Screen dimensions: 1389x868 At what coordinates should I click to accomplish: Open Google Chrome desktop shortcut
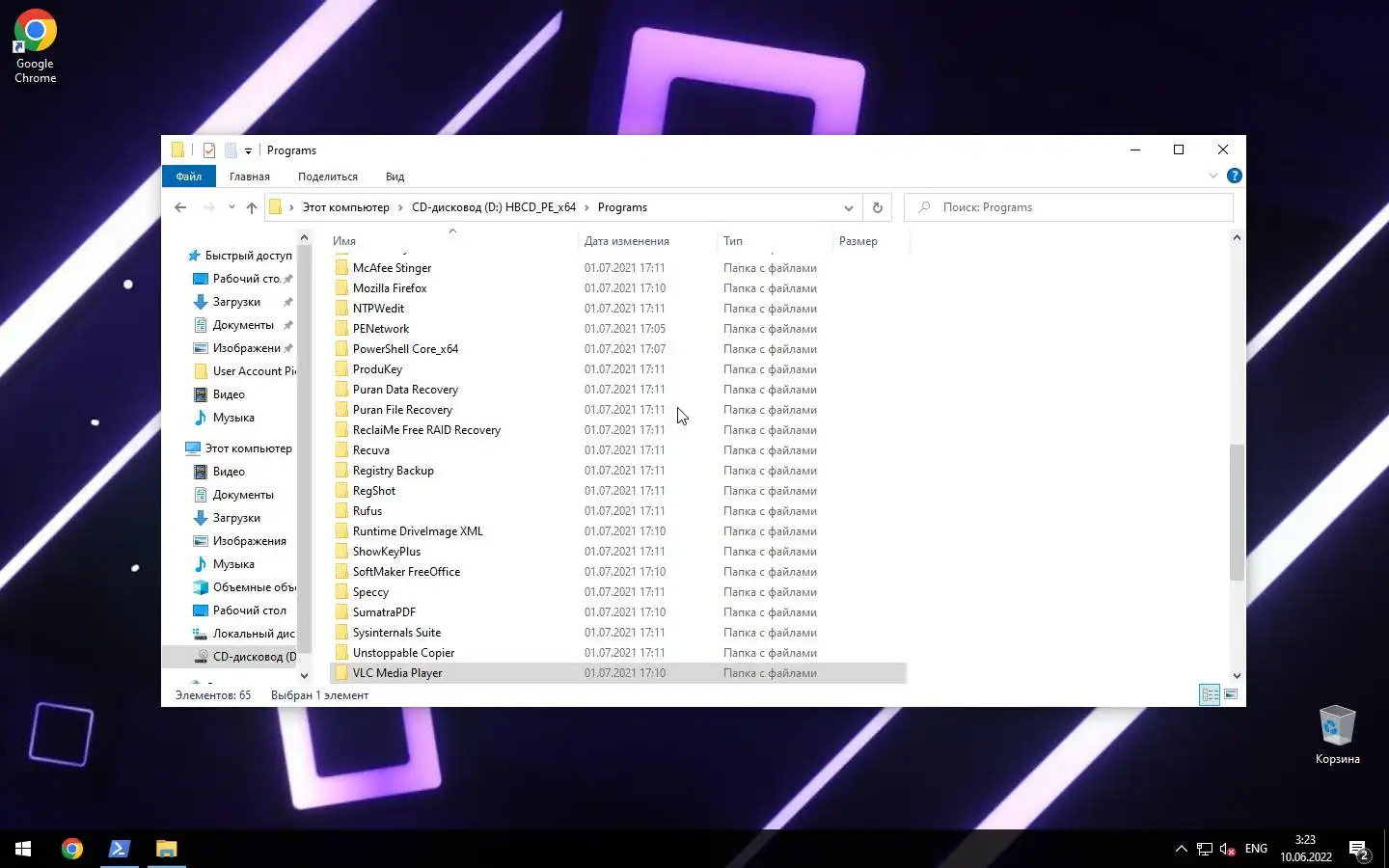click(35, 46)
